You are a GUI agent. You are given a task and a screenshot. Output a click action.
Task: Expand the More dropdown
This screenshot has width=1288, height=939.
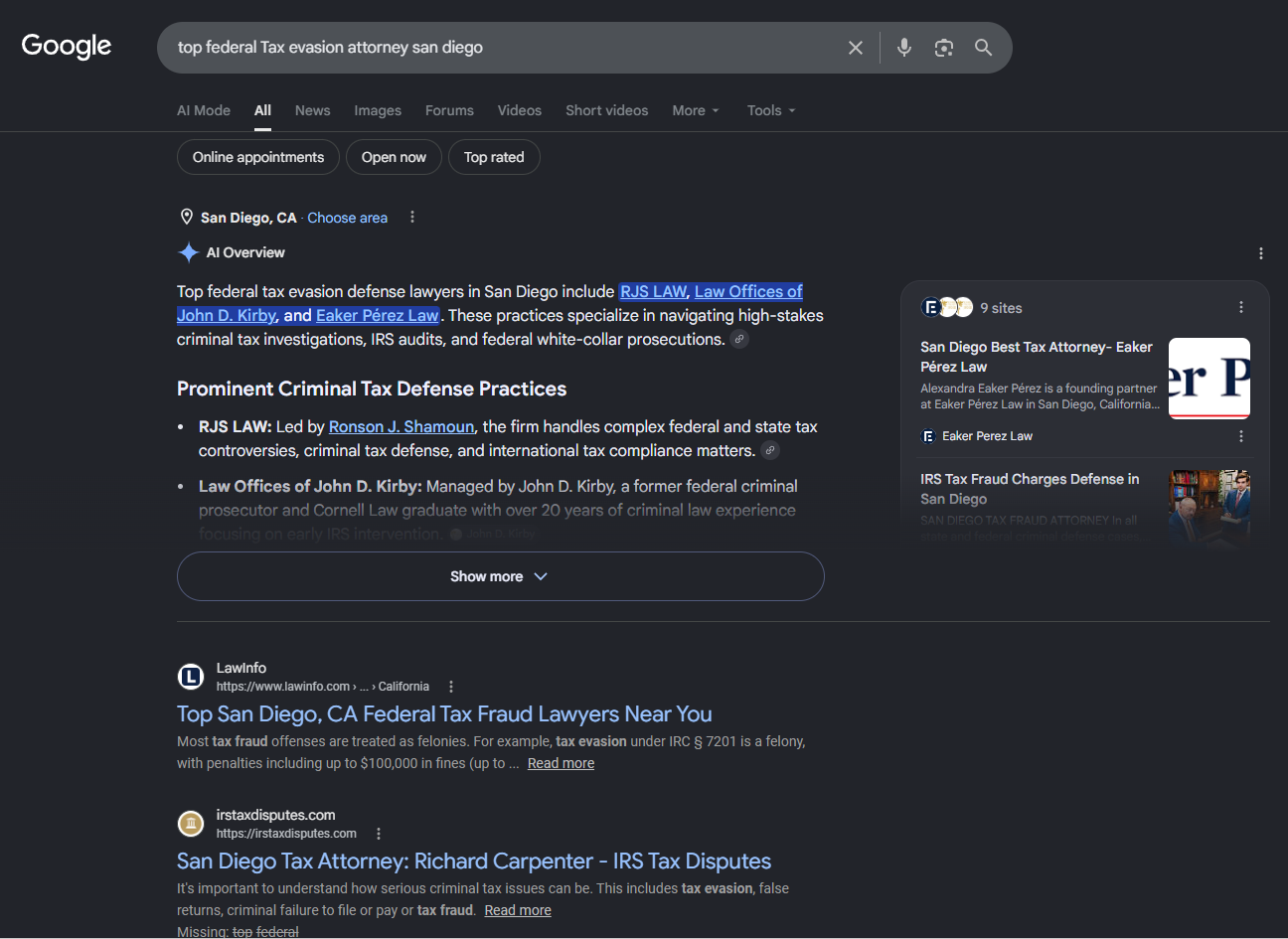pyautogui.click(x=696, y=110)
